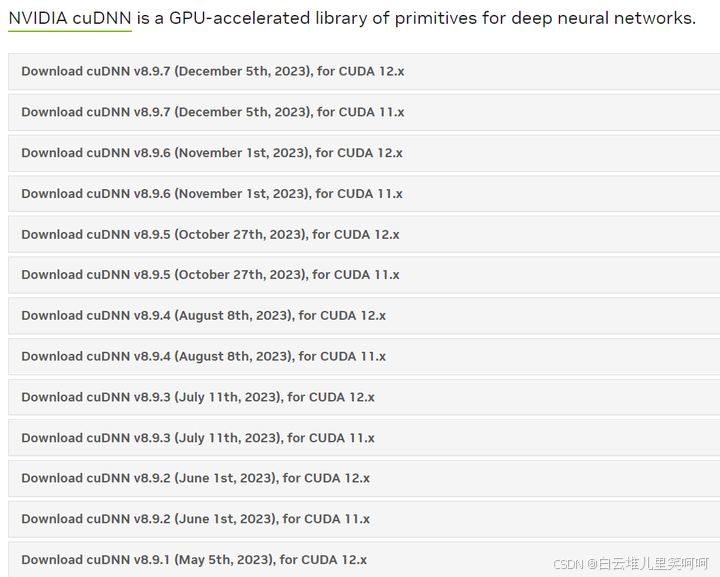This screenshot has width=720, height=577.
Task: Expand cuDNN v8.9.2 for CUDA 12.x
Action: [364, 478]
